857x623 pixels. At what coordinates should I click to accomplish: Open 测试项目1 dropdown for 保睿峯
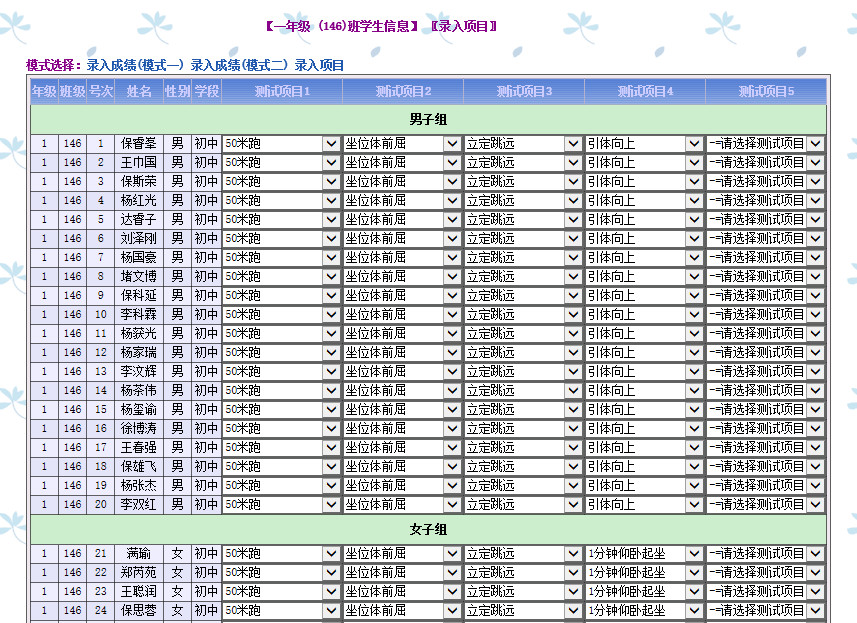pyautogui.click(x=281, y=144)
